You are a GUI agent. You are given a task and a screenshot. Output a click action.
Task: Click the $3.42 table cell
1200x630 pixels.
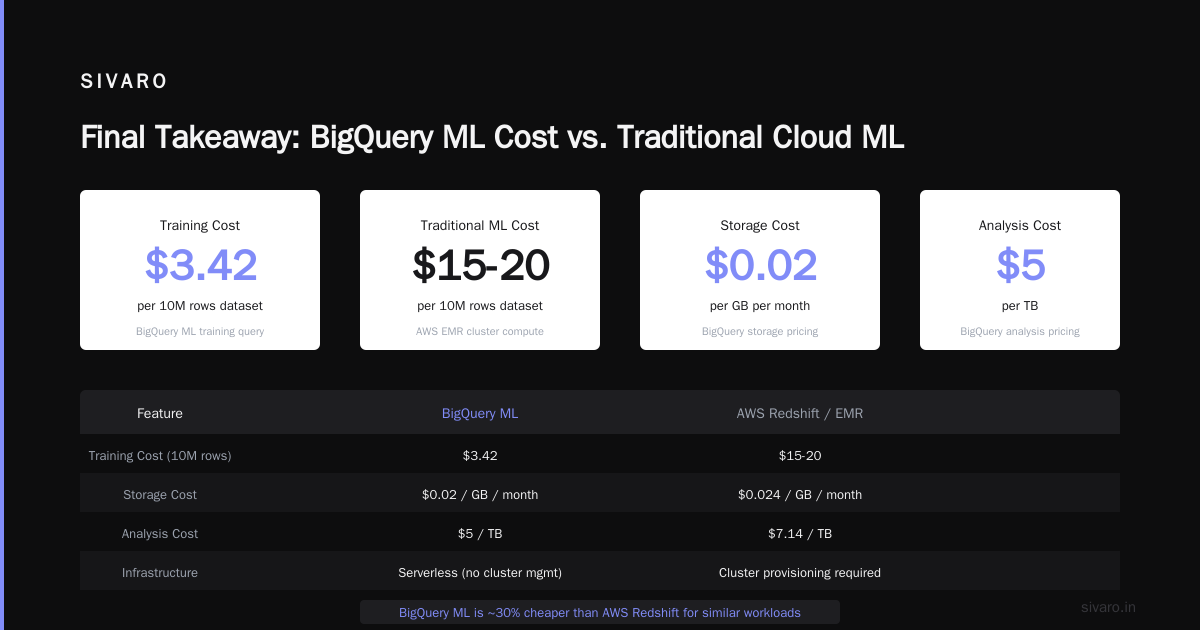click(x=480, y=456)
